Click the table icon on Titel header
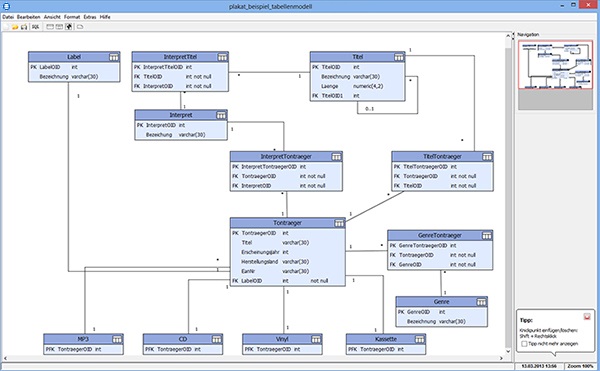The width and height of the screenshot is (600, 371). 399,57
